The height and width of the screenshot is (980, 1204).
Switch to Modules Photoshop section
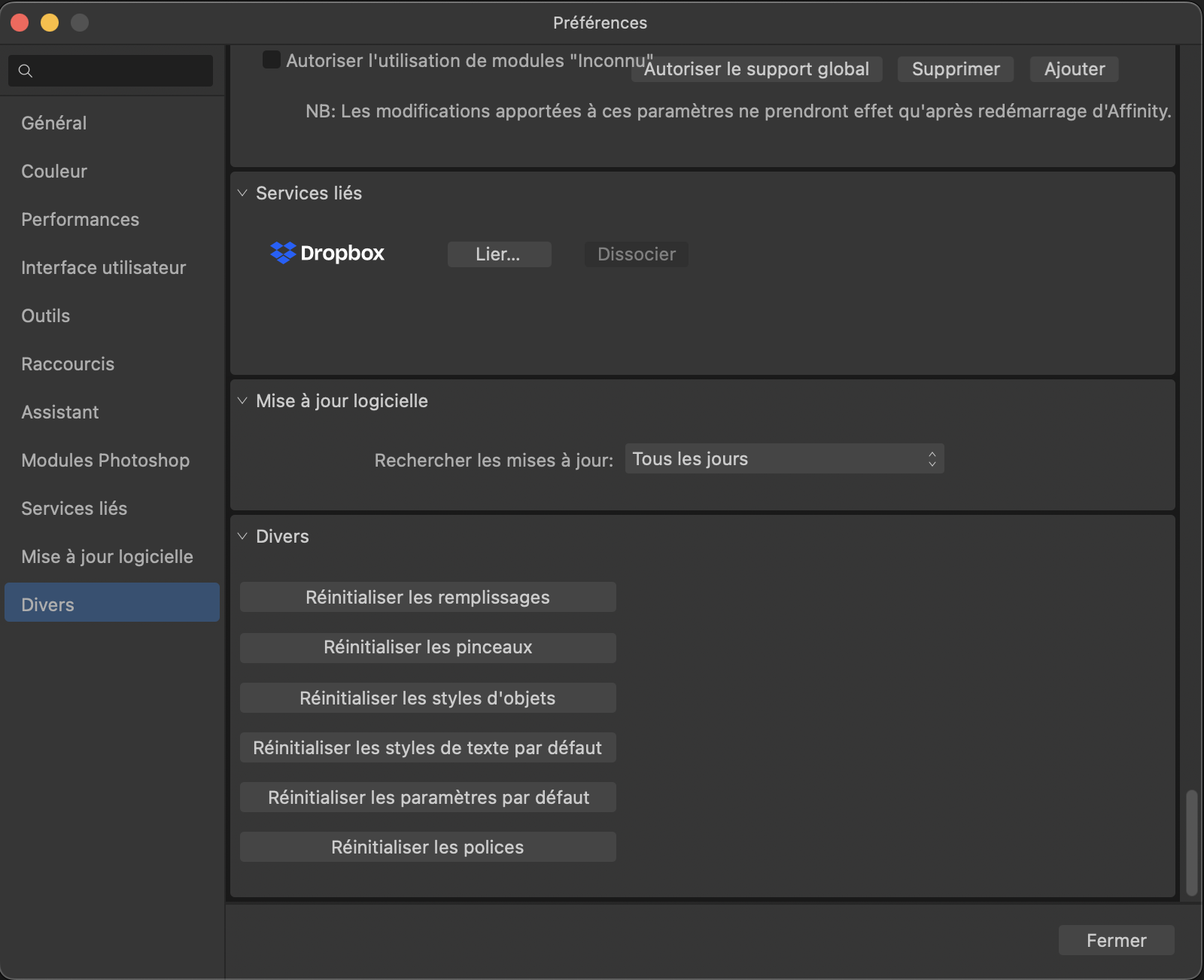tap(105, 461)
